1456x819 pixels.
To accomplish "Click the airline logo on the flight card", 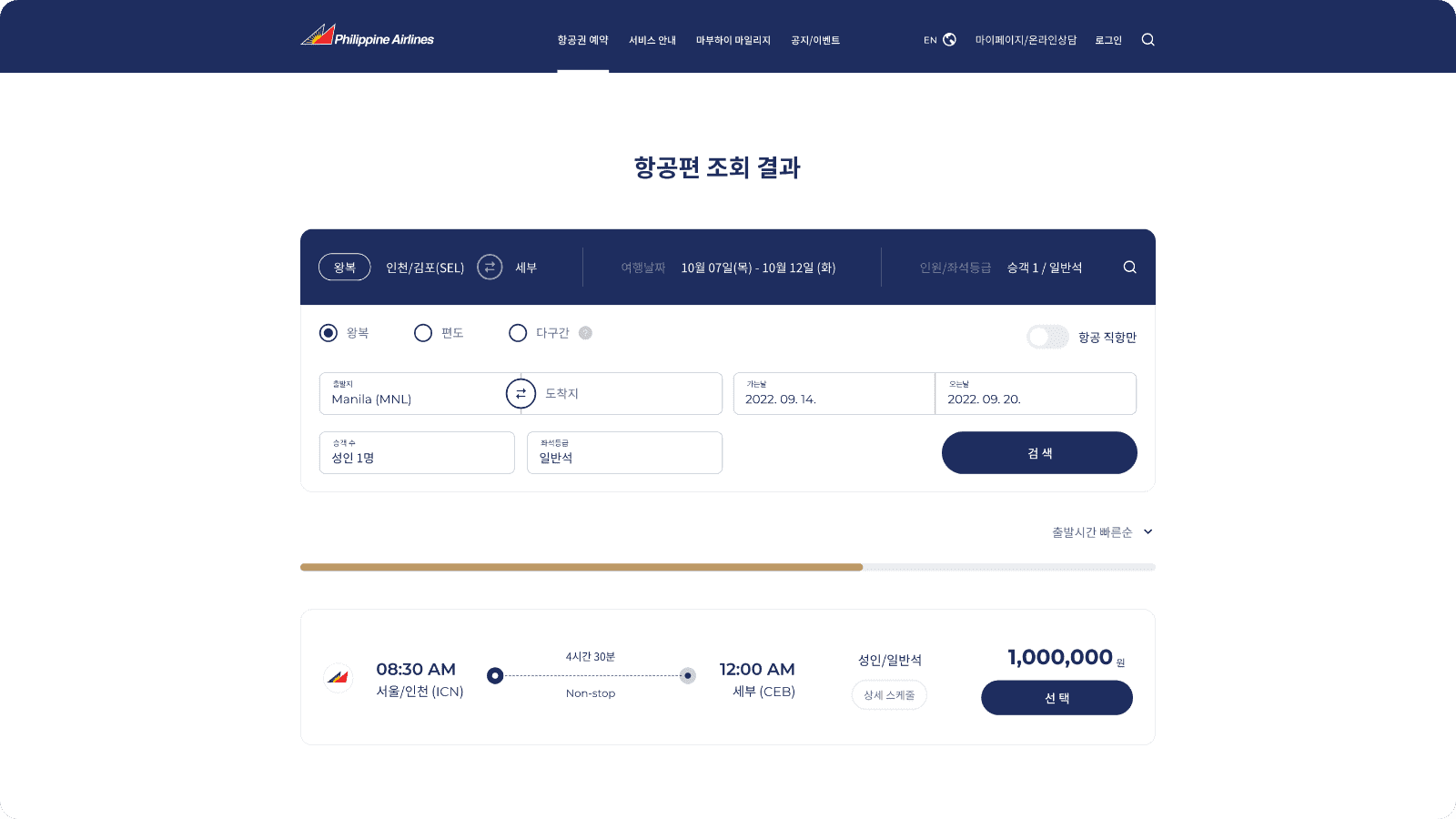I will [339, 677].
